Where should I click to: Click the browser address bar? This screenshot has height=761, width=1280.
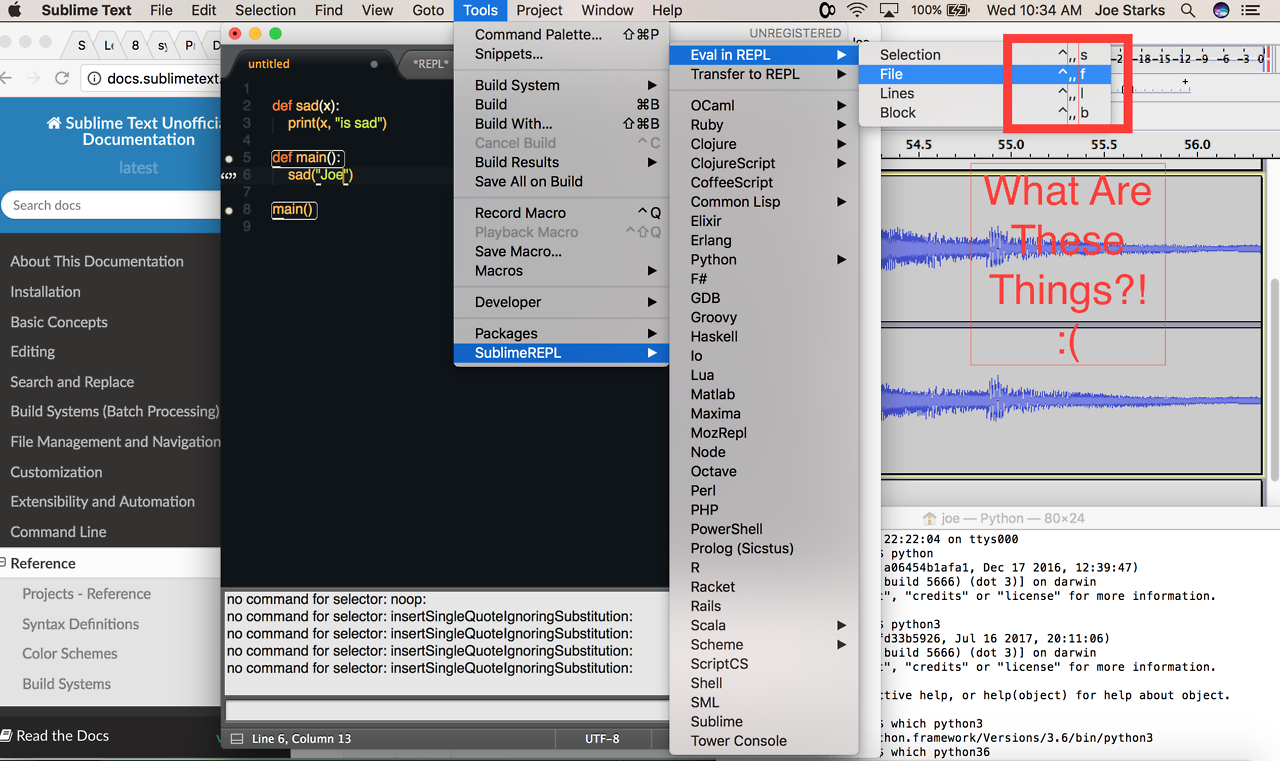[x=150, y=78]
